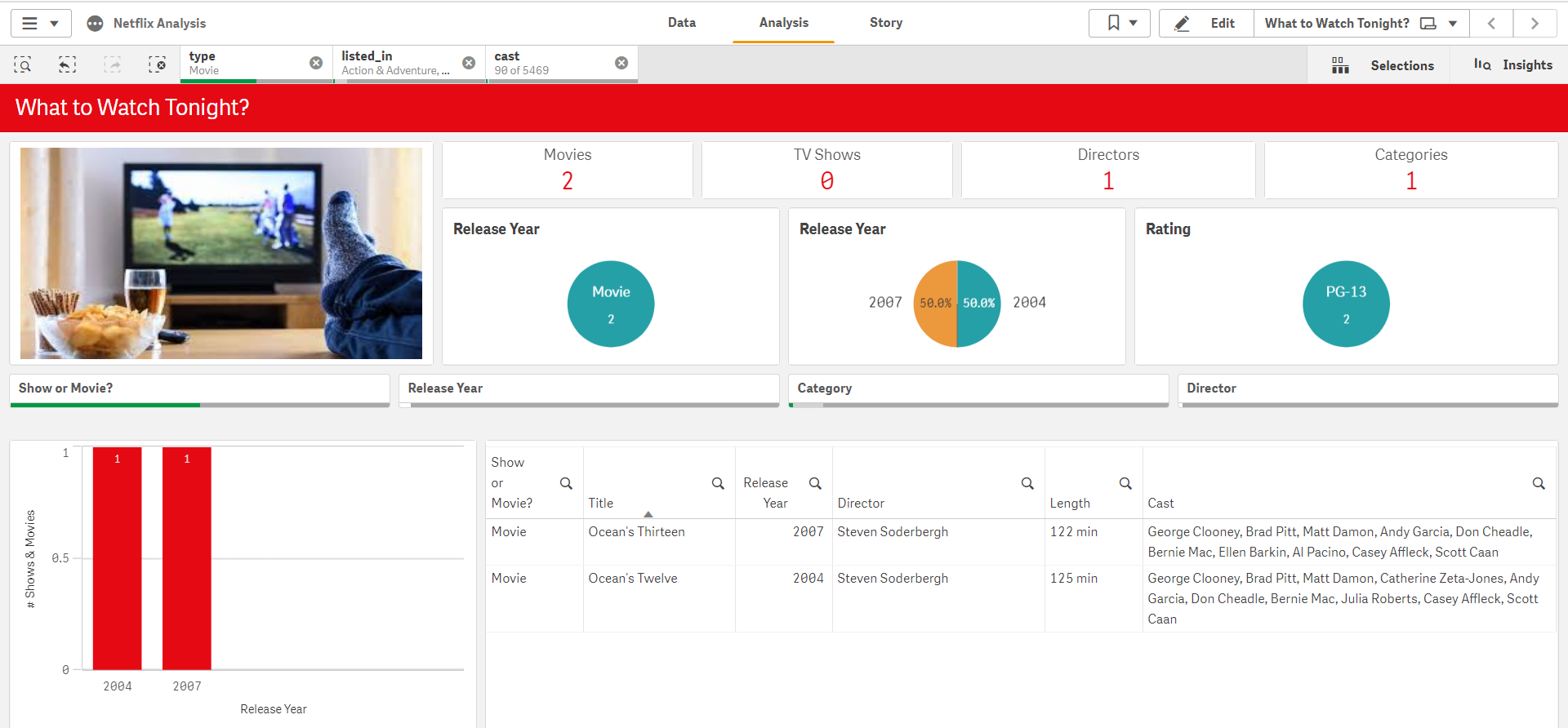Switch to the Data tab
The height and width of the screenshot is (728, 1568).
[x=681, y=23]
